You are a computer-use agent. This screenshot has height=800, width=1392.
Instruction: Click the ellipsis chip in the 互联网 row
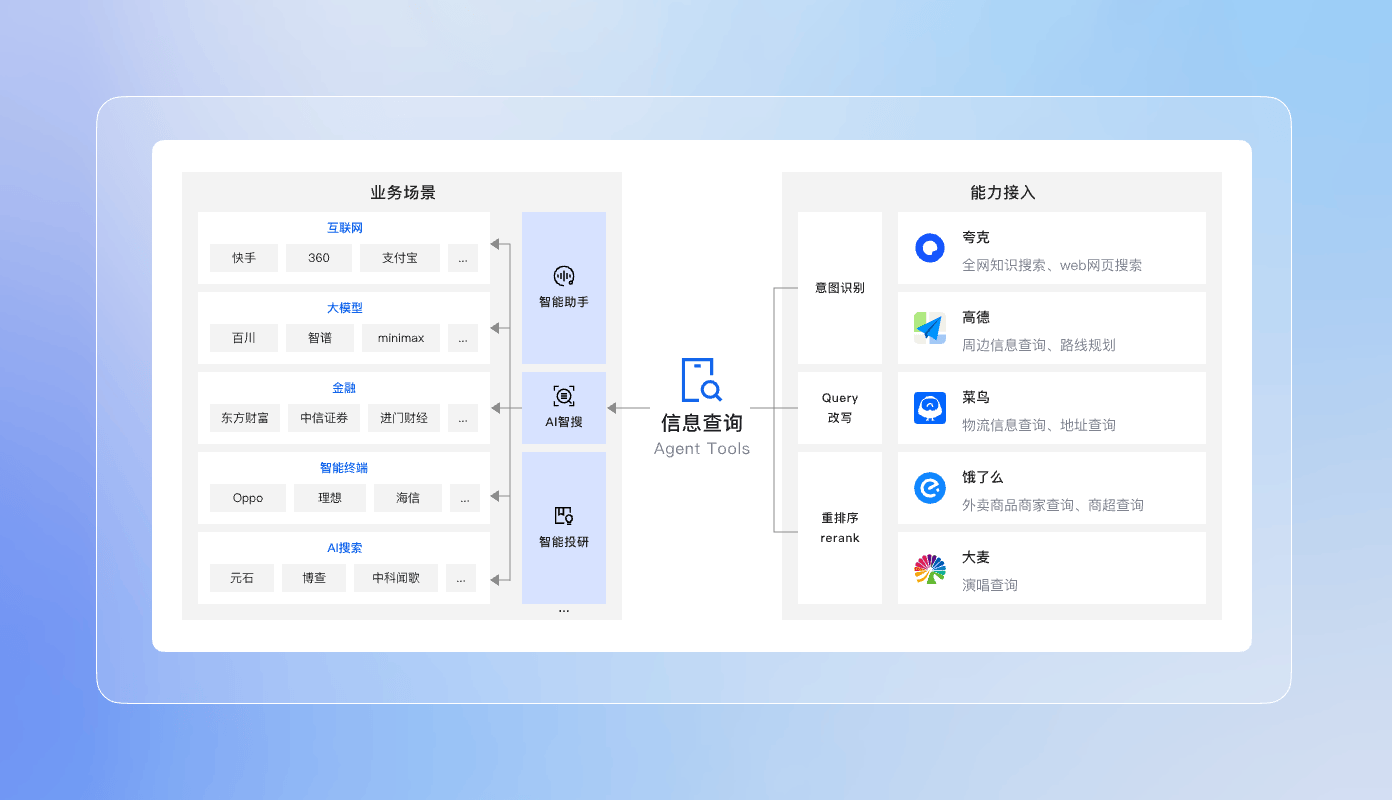click(x=463, y=258)
